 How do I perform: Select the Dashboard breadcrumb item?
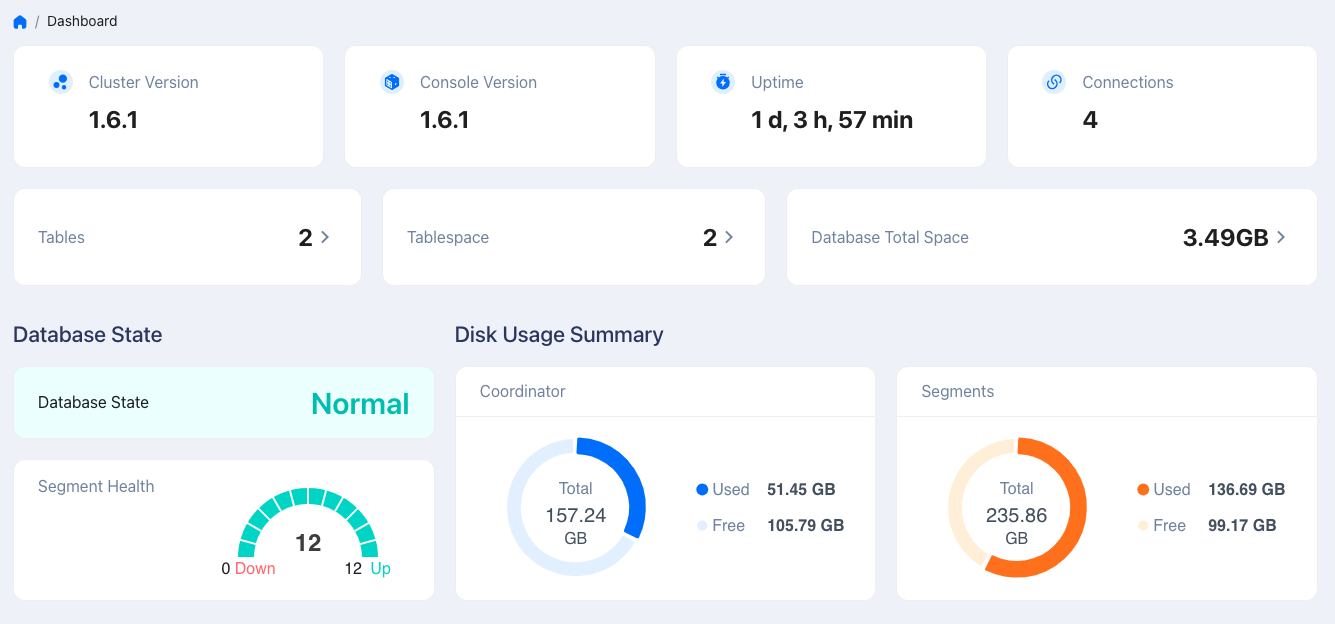pyautogui.click(x=82, y=21)
